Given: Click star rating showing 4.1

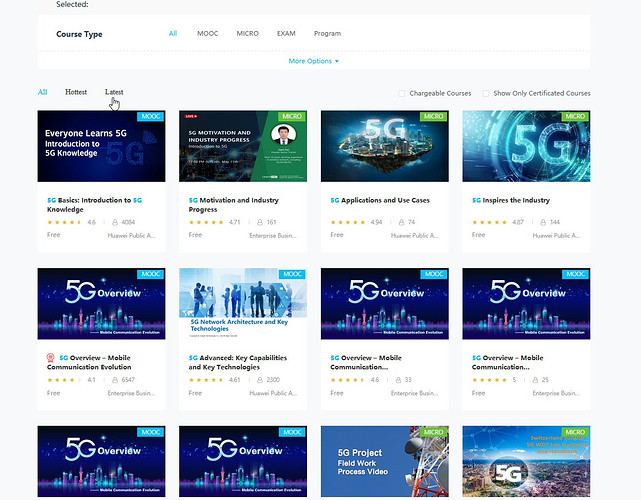Looking at the screenshot, I should point(64,380).
